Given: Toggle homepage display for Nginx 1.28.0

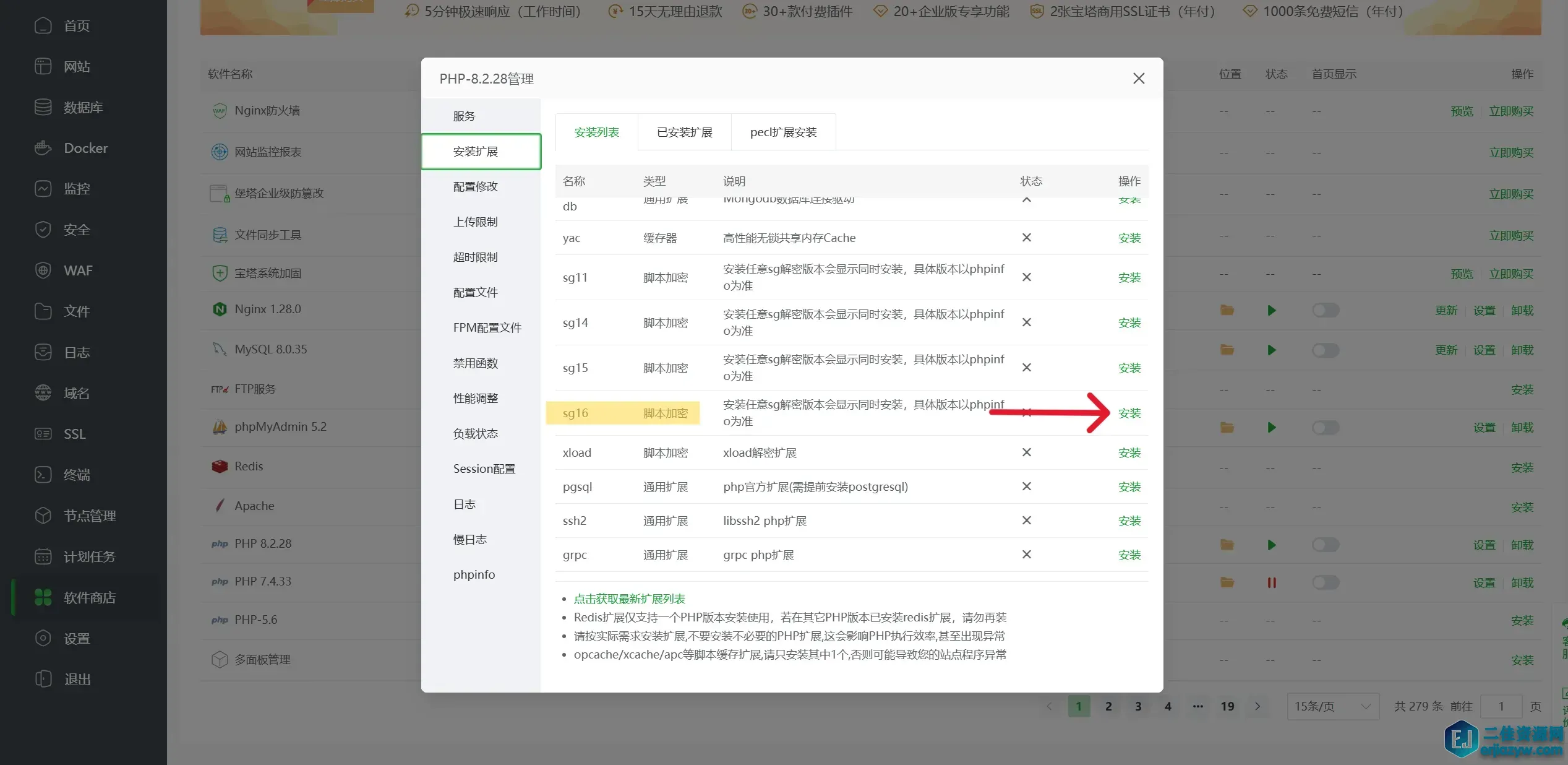Looking at the screenshot, I should coord(1326,310).
